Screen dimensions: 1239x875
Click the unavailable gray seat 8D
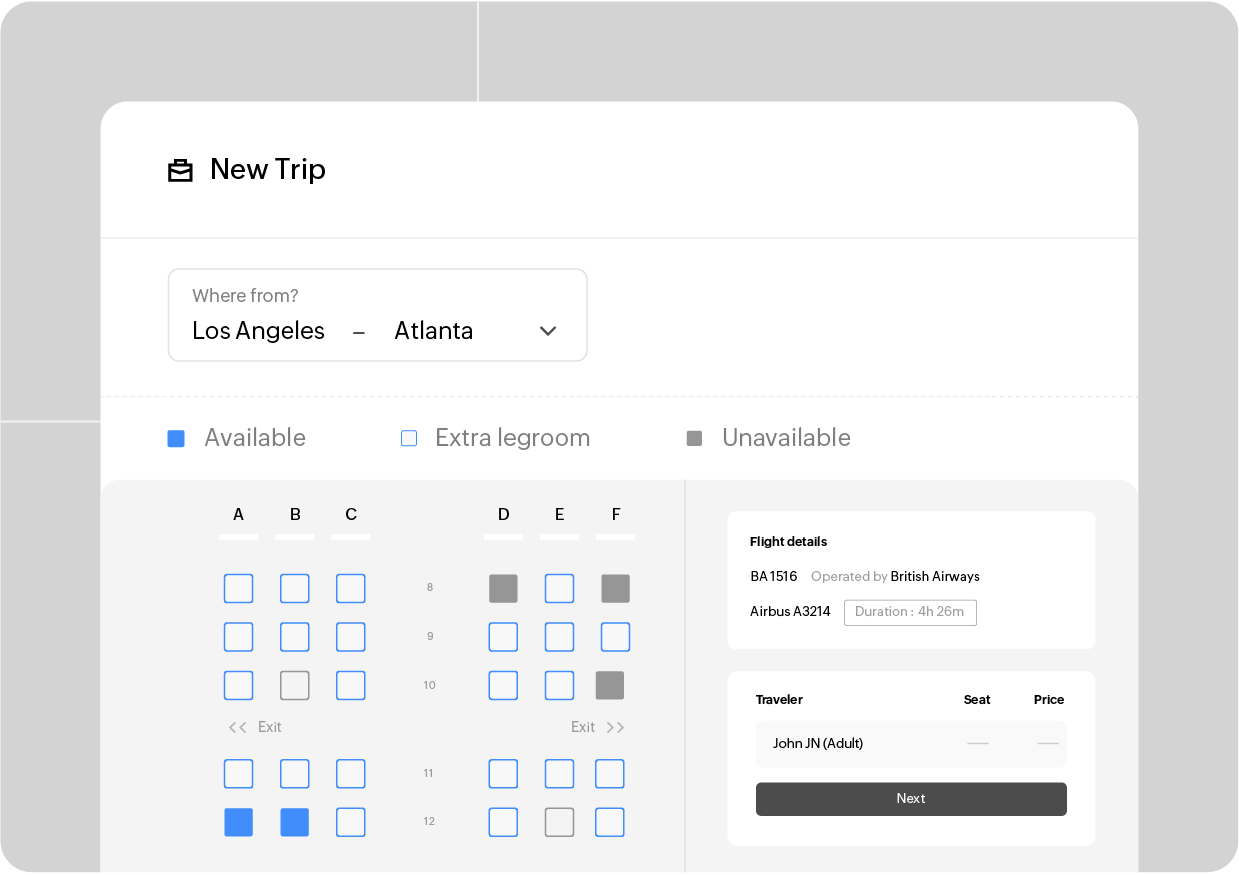[503, 588]
